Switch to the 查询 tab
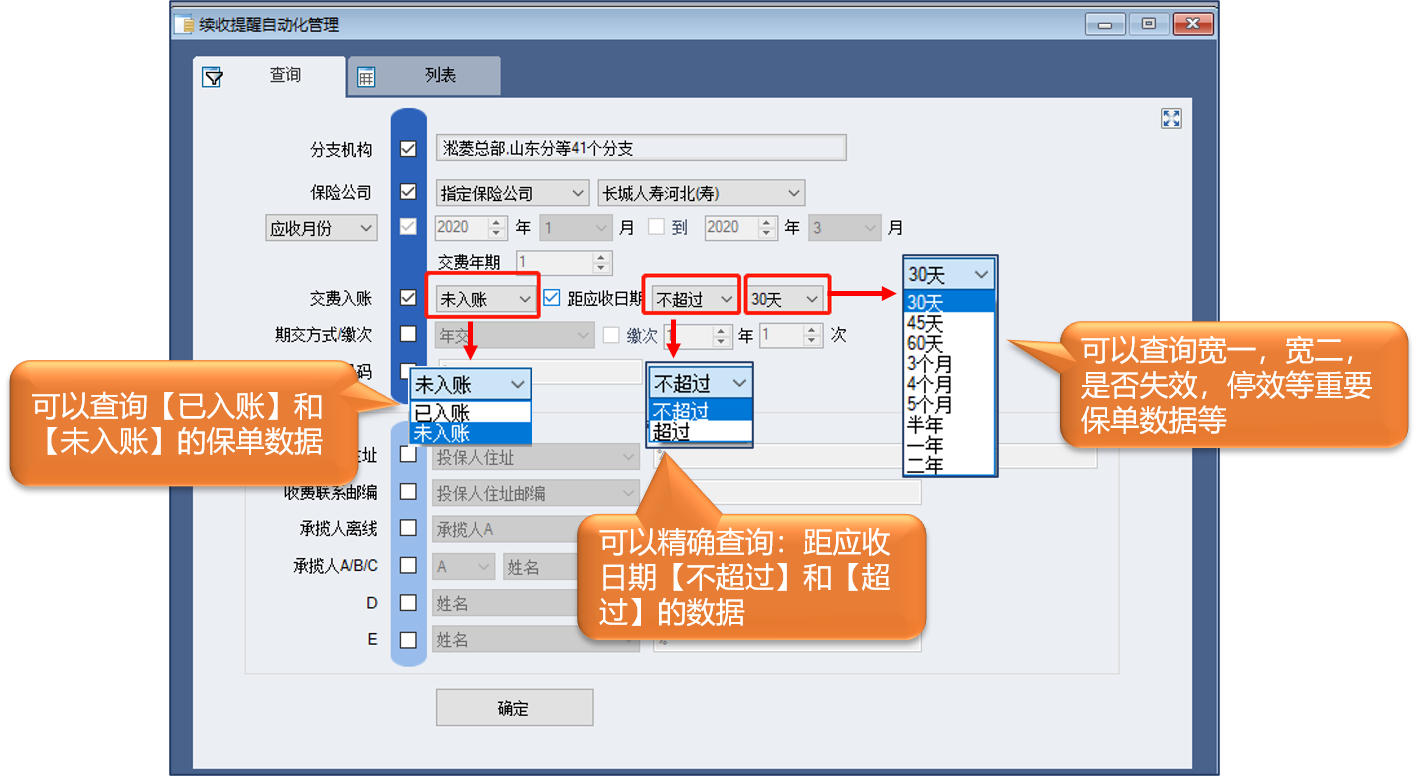The height and width of the screenshot is (776, 1418). [271, 76]
